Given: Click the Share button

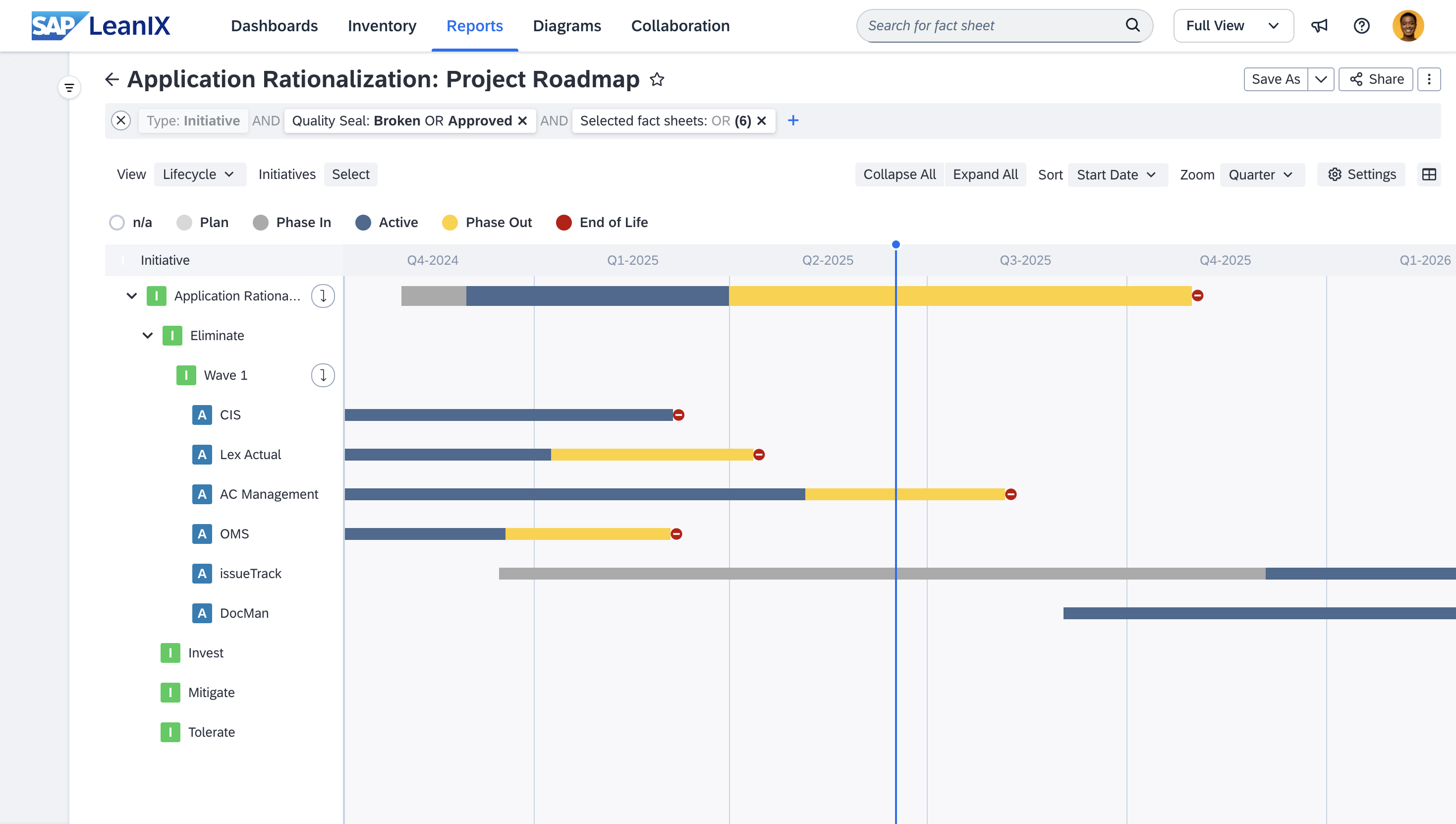Looking at the screenshot, I should click(x=1376, y=79).
